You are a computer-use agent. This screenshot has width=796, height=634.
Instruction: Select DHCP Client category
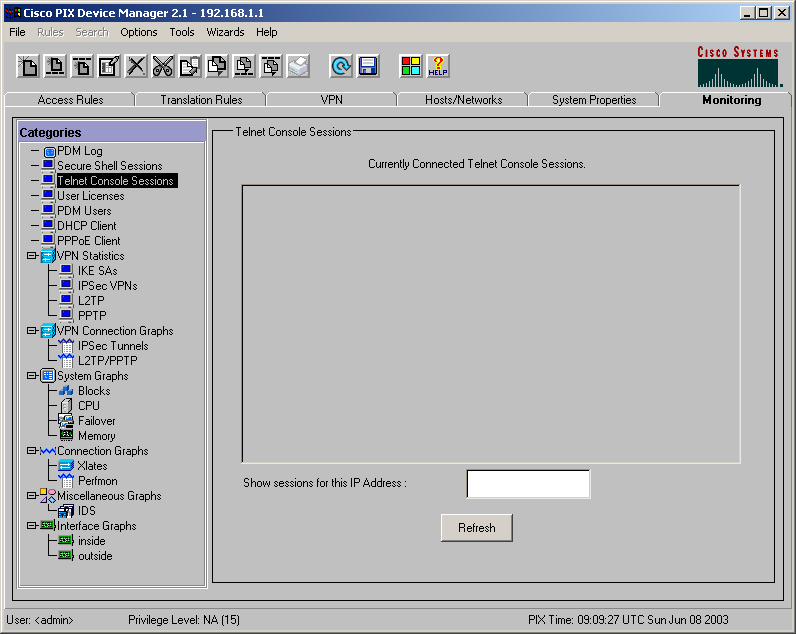pos(86,226)
